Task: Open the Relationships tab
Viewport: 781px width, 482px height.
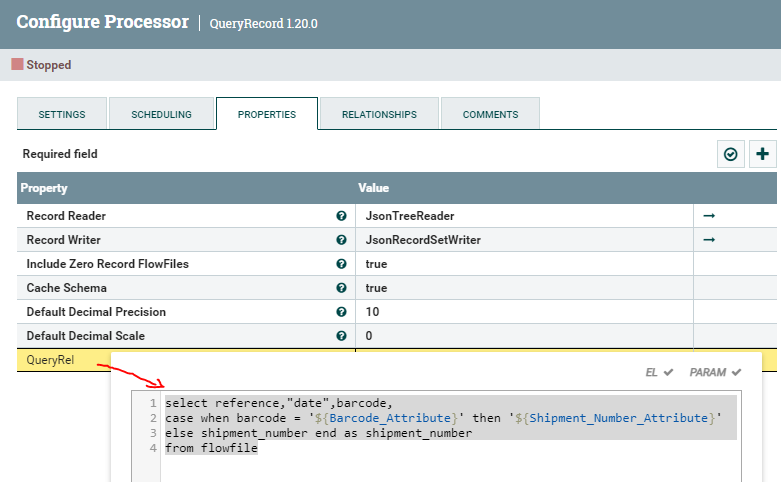Action: pyautogui.click(x=379, y=115)
